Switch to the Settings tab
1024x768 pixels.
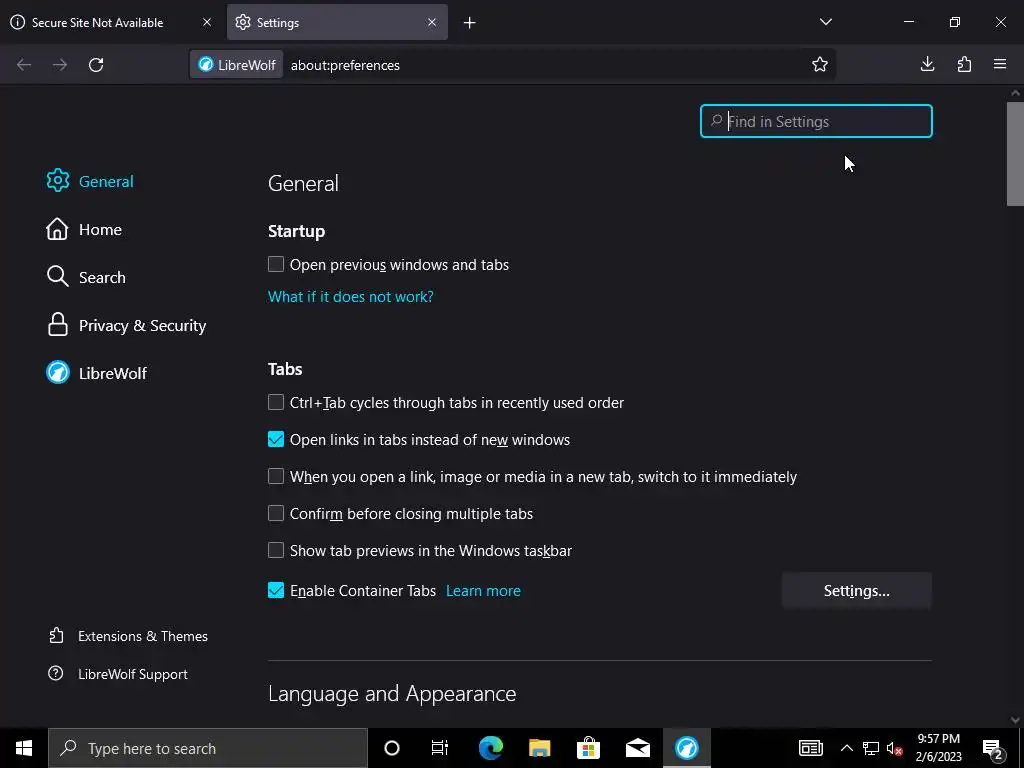337,22
